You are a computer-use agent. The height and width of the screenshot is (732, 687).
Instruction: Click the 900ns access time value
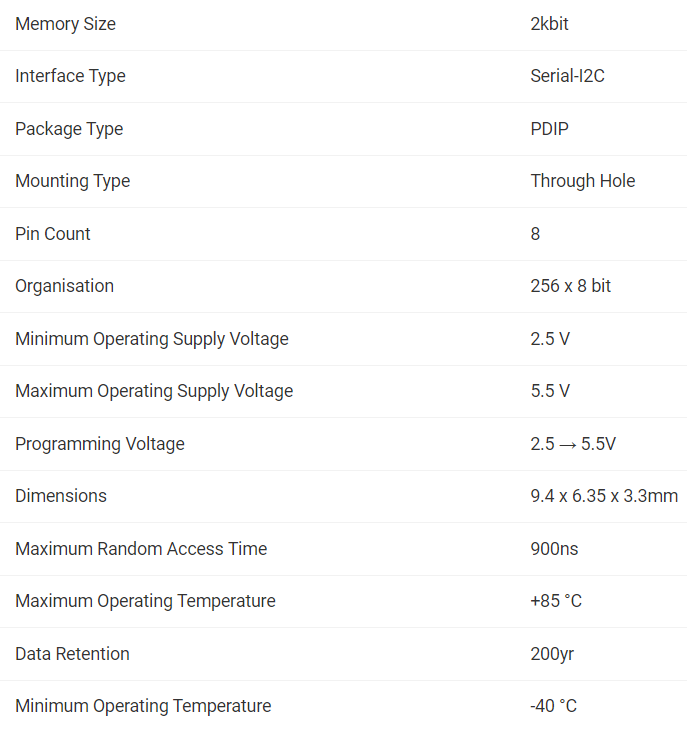pos(554,549)
